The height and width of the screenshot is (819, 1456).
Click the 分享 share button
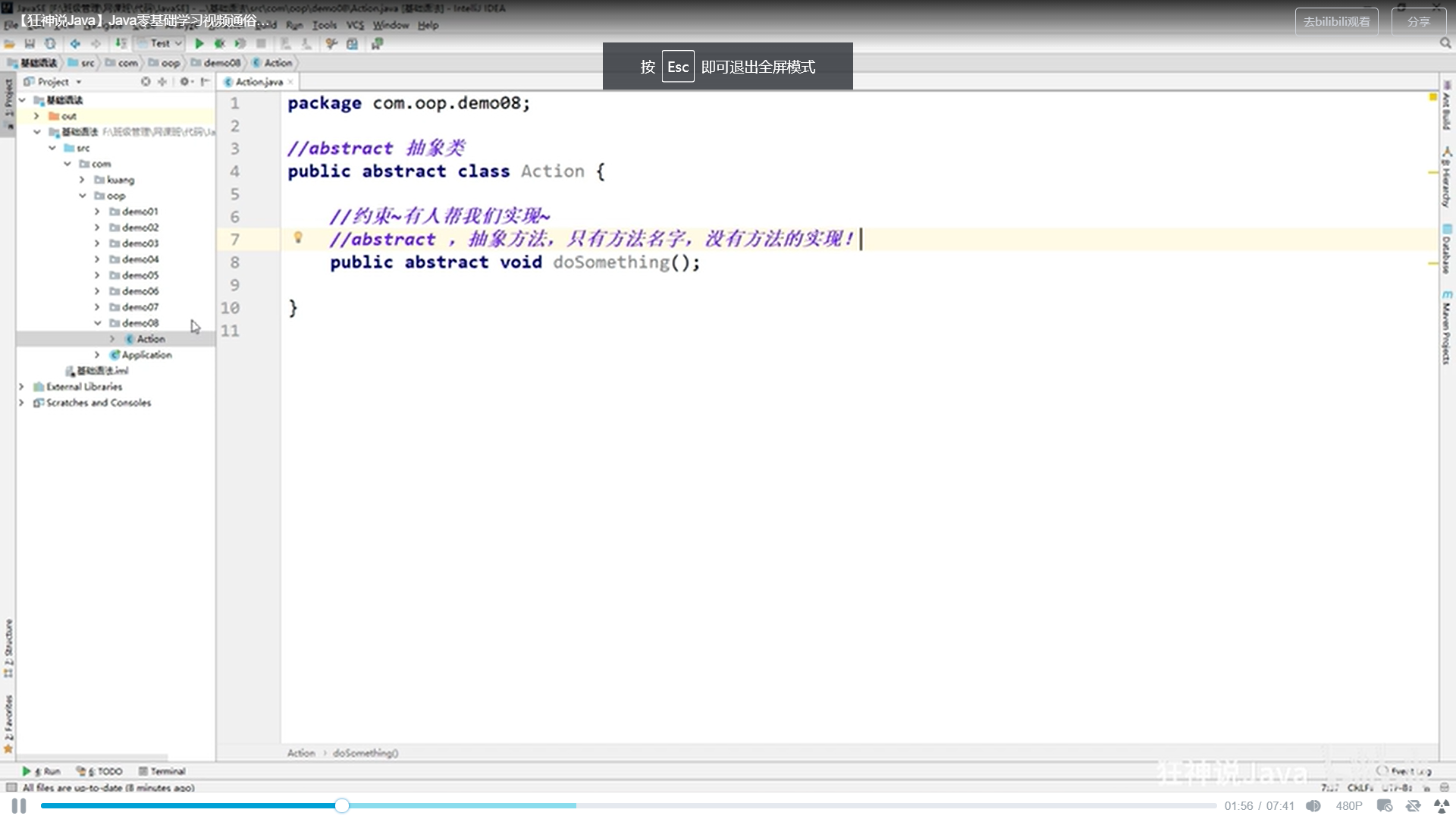(x=1418, y=21)
